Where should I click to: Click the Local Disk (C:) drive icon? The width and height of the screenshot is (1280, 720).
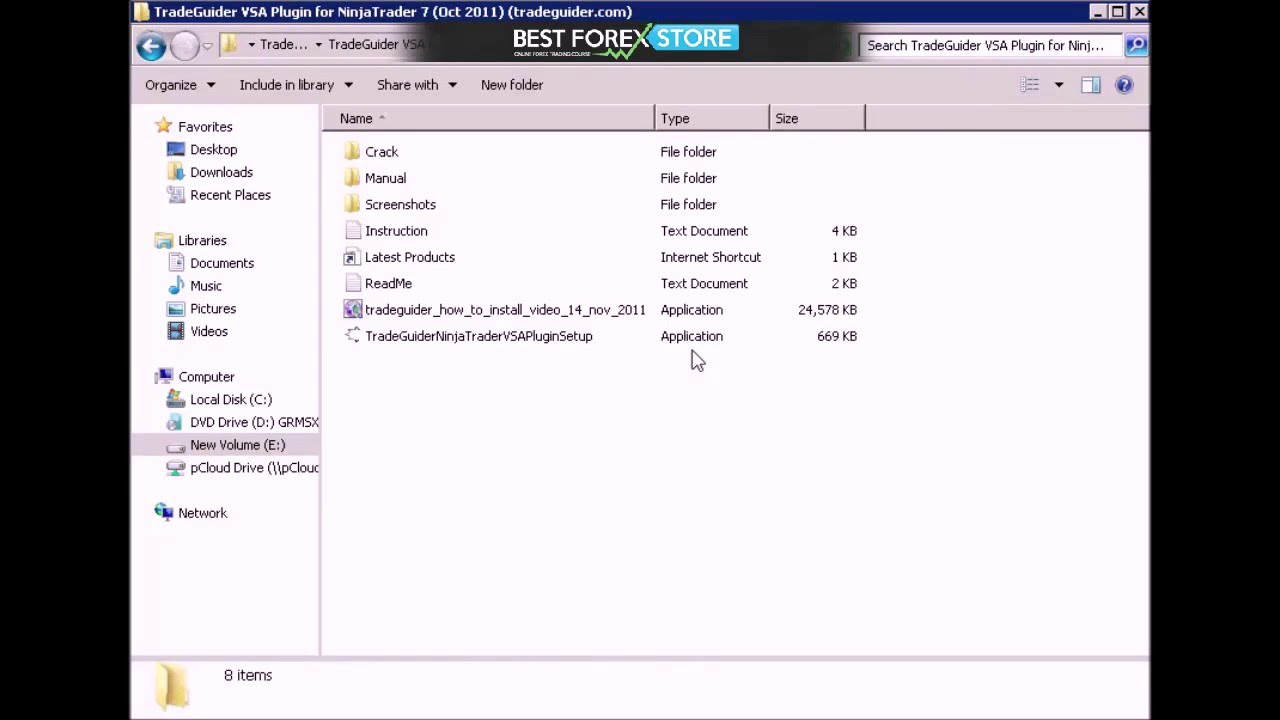pos(176,400)
